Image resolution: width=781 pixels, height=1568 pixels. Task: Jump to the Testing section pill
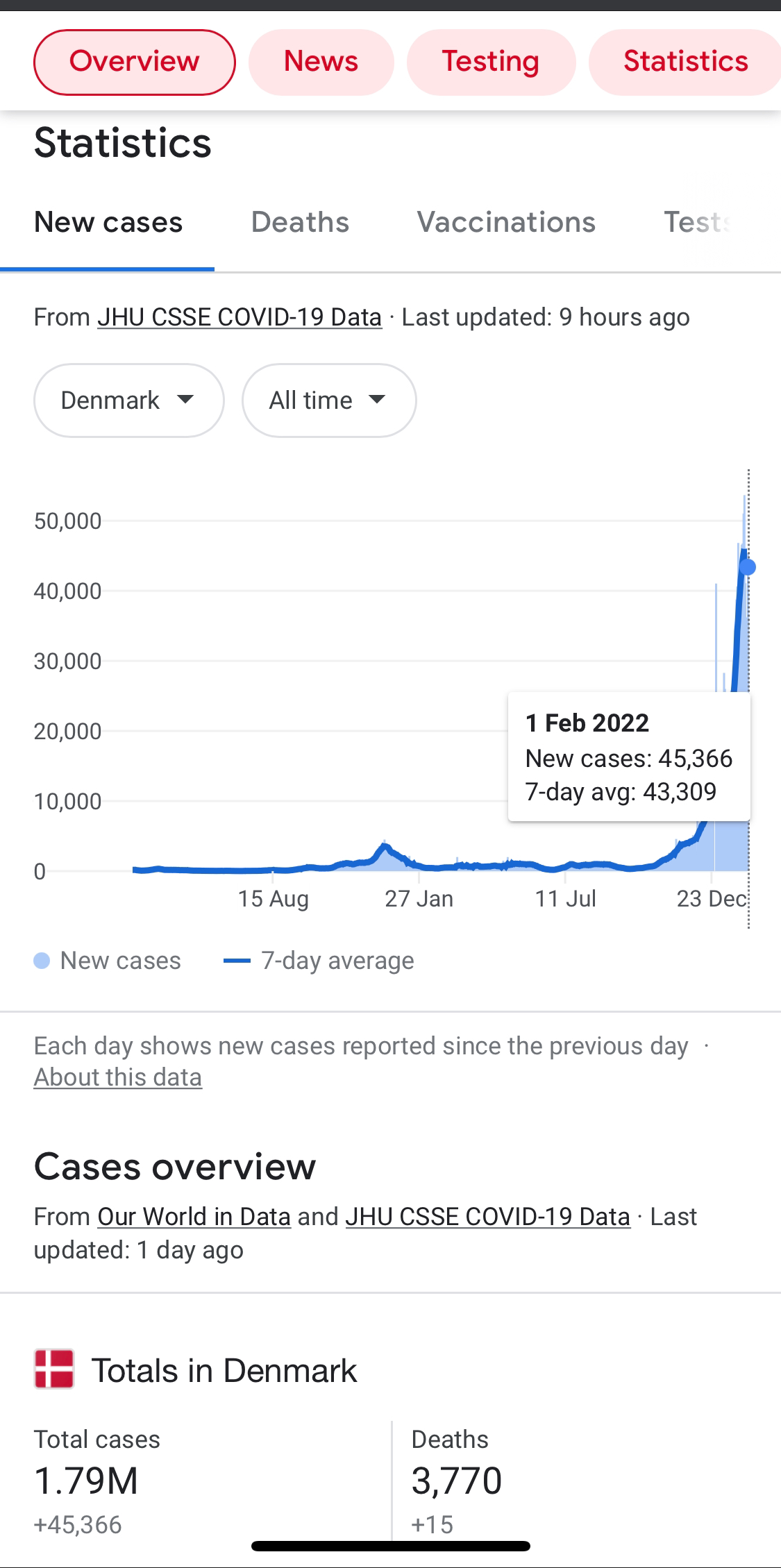pos(491,62)
